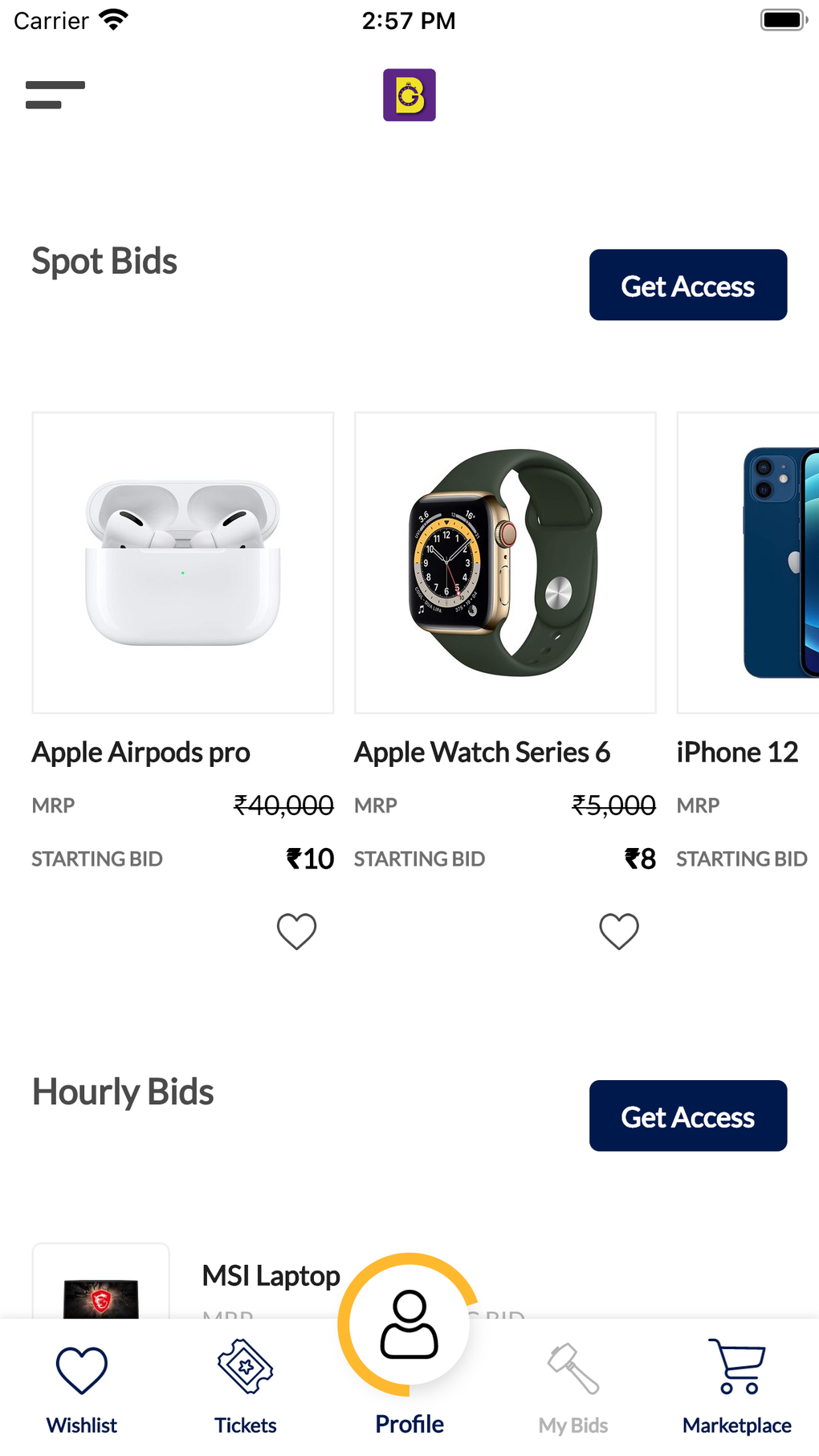Image resolution: width=819 pixels, height=1456 pixels.
Task: Tap the circular Profile icon
Action: [409, 1323]
